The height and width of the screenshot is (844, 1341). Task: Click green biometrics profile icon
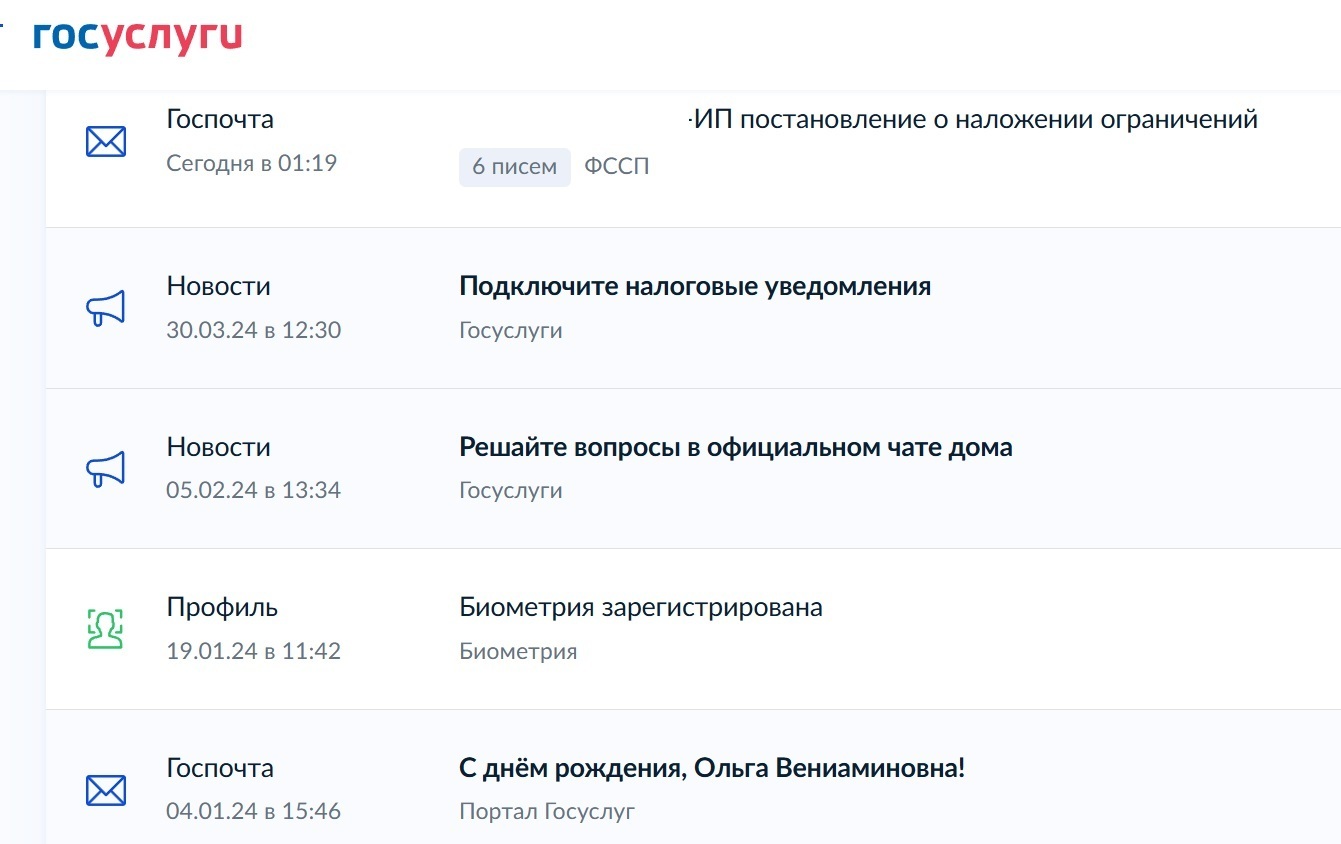(x=105, y=630)
